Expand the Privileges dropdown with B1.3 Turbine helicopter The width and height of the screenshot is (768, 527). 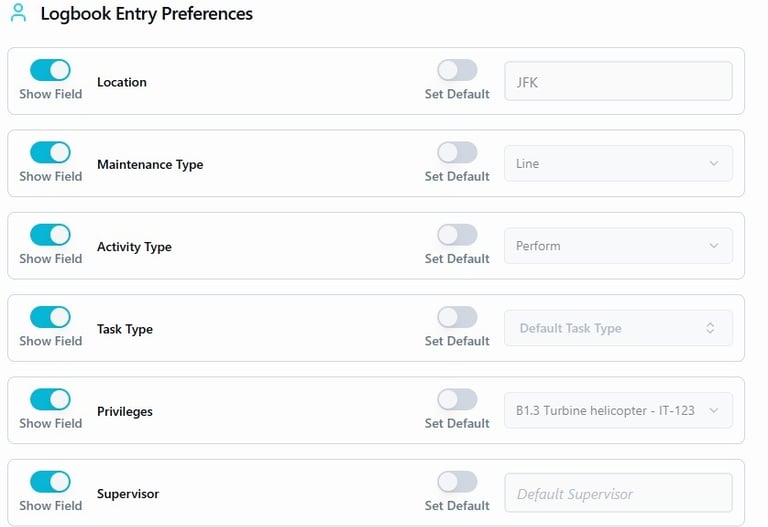click(x=618, y=410)
